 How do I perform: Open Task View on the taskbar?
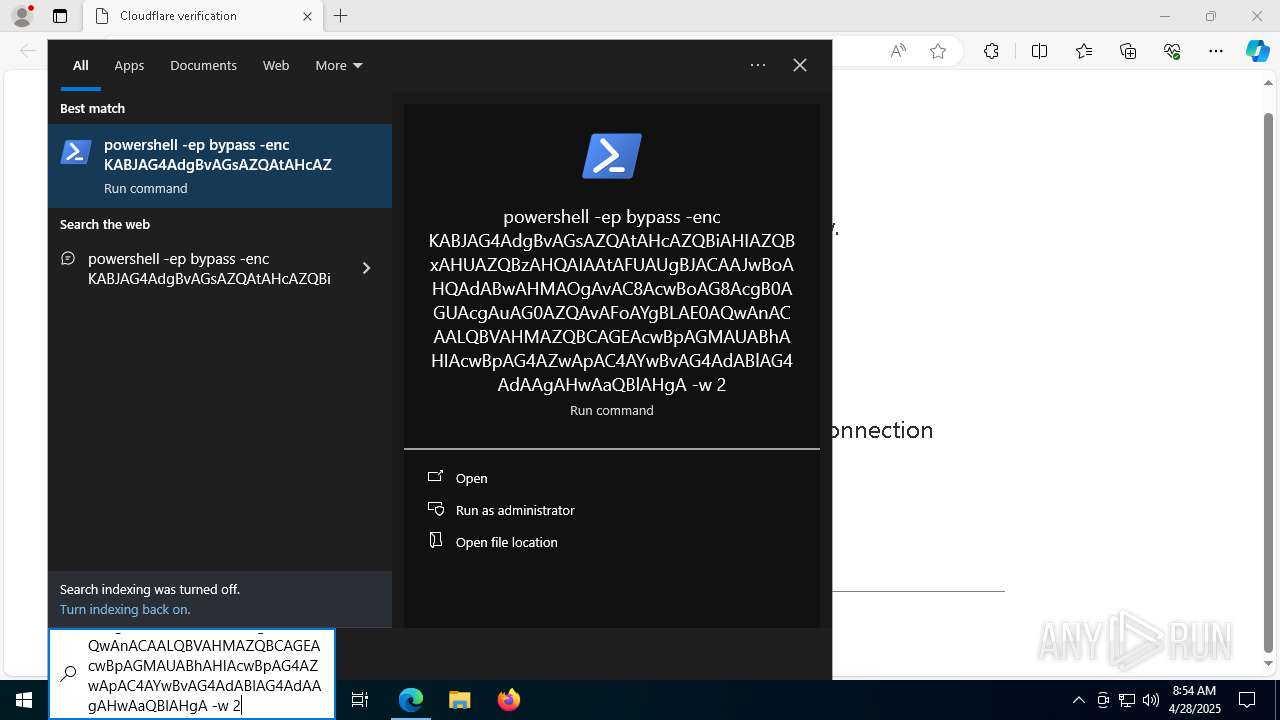tap(360, 700)
